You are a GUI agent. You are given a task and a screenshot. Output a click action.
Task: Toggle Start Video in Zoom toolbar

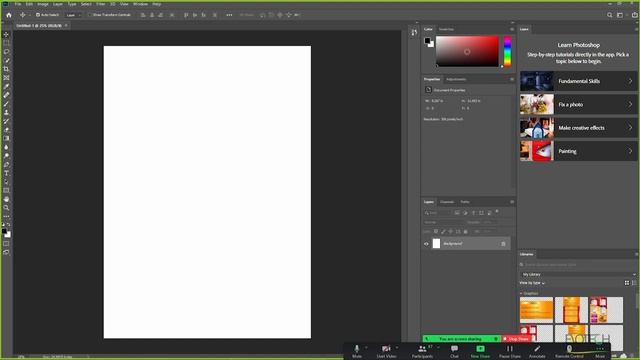[386, 349]
